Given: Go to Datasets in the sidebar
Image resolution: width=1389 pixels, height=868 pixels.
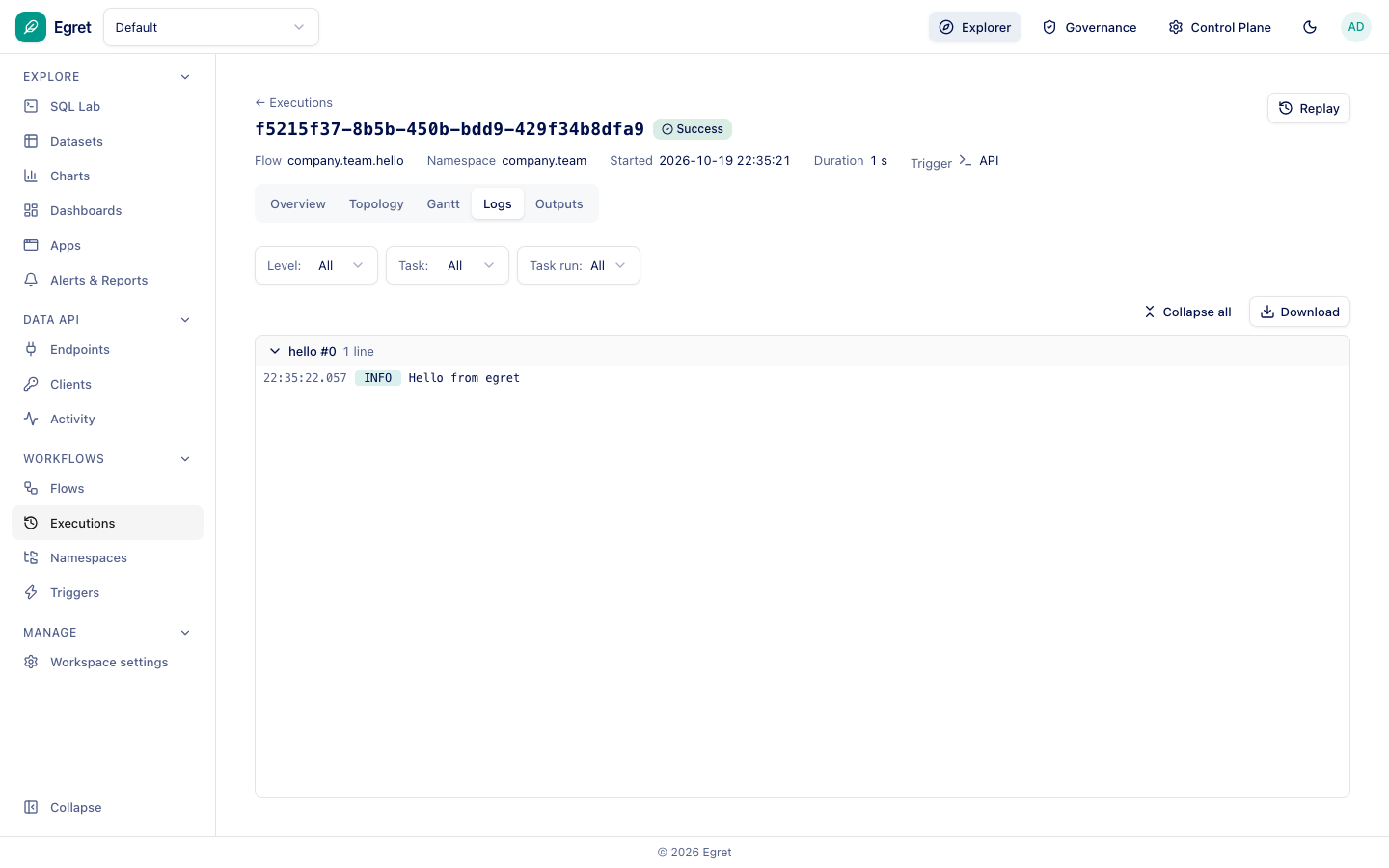Looking at the screenshot, I should (x=107, y=141).
